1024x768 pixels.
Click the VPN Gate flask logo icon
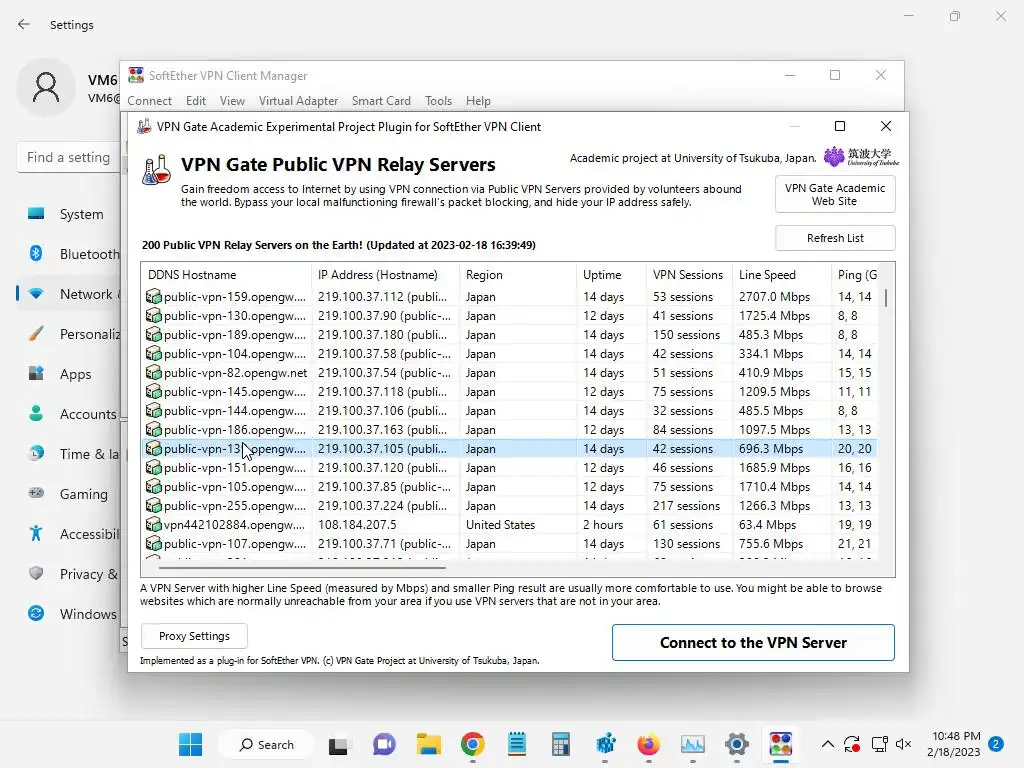point(157,170)
